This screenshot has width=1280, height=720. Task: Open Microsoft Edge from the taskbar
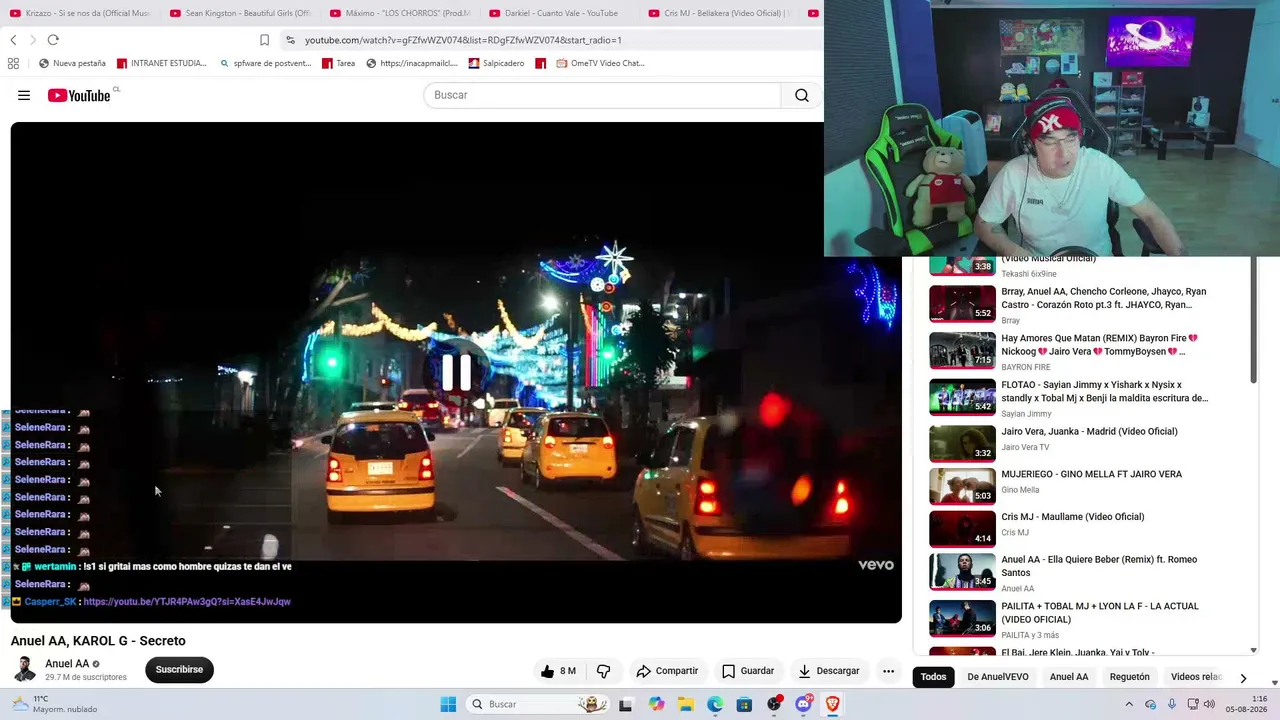(715, 704)
